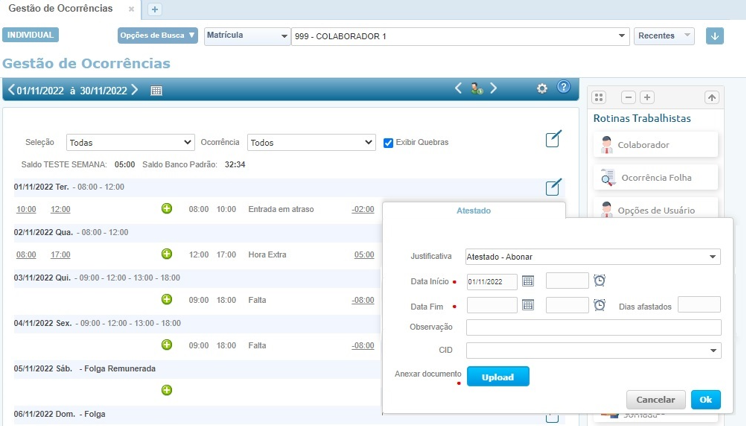Image resolution: width=746 pixels, height=426 pixels.
Task: Uncheck the Exibir Quebras checkbox
Action: click(389, 142)
